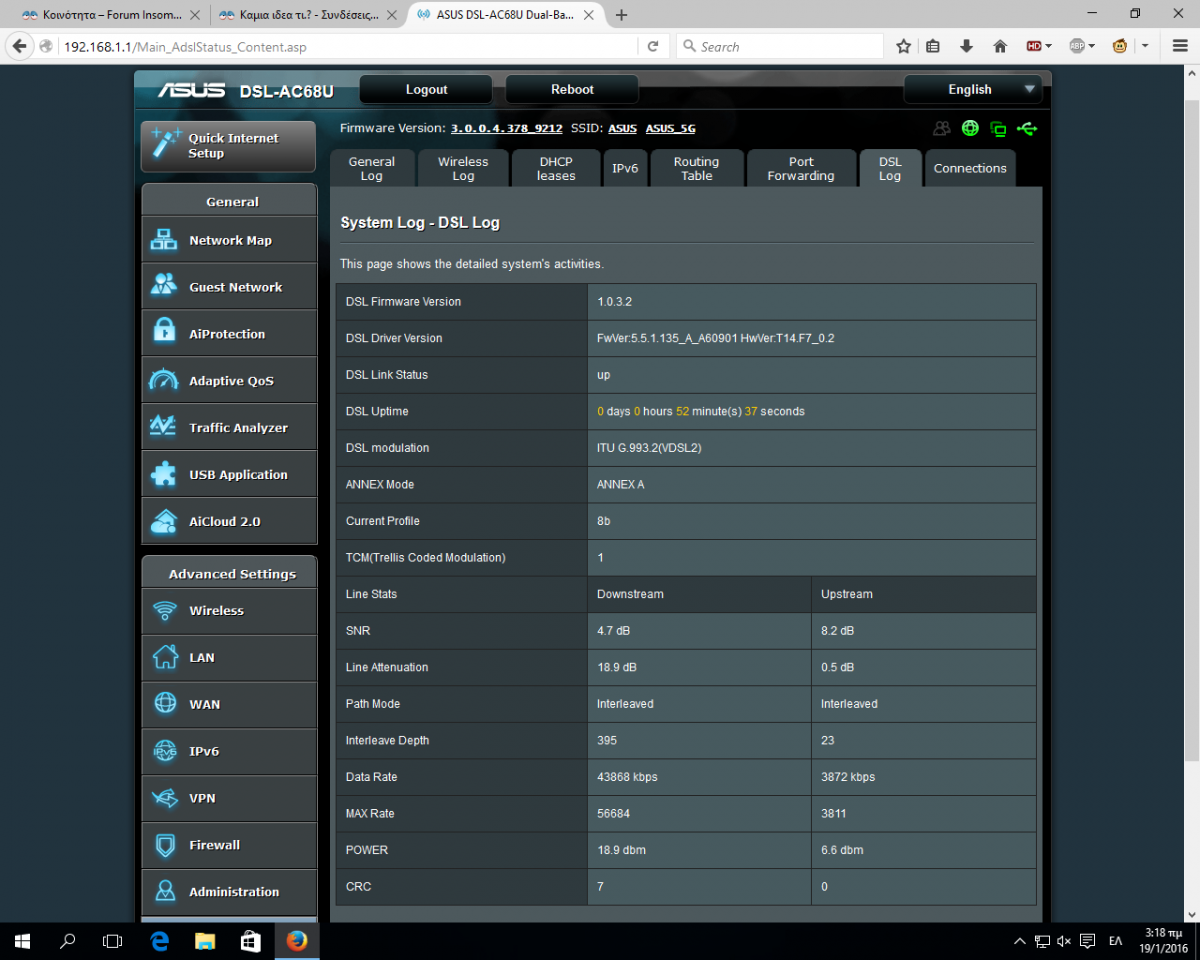Click the green internet status globe icon
Image resolution: width=1200 pixels, height=960 pixels.
click(x=969, y=128)
